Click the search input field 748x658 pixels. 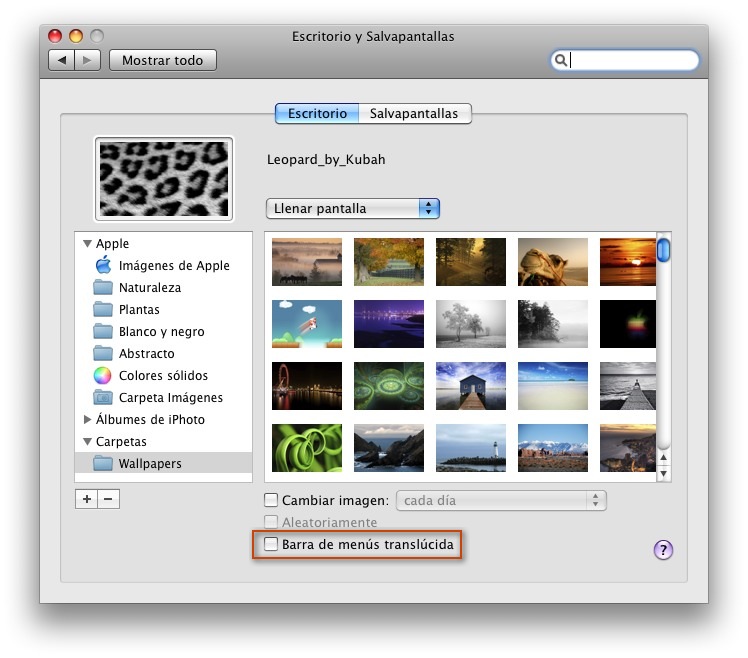point(625,60)
